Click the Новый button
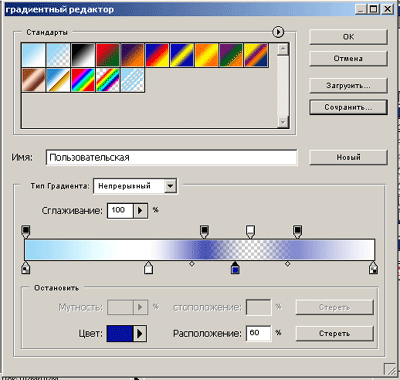 (348, 157)
